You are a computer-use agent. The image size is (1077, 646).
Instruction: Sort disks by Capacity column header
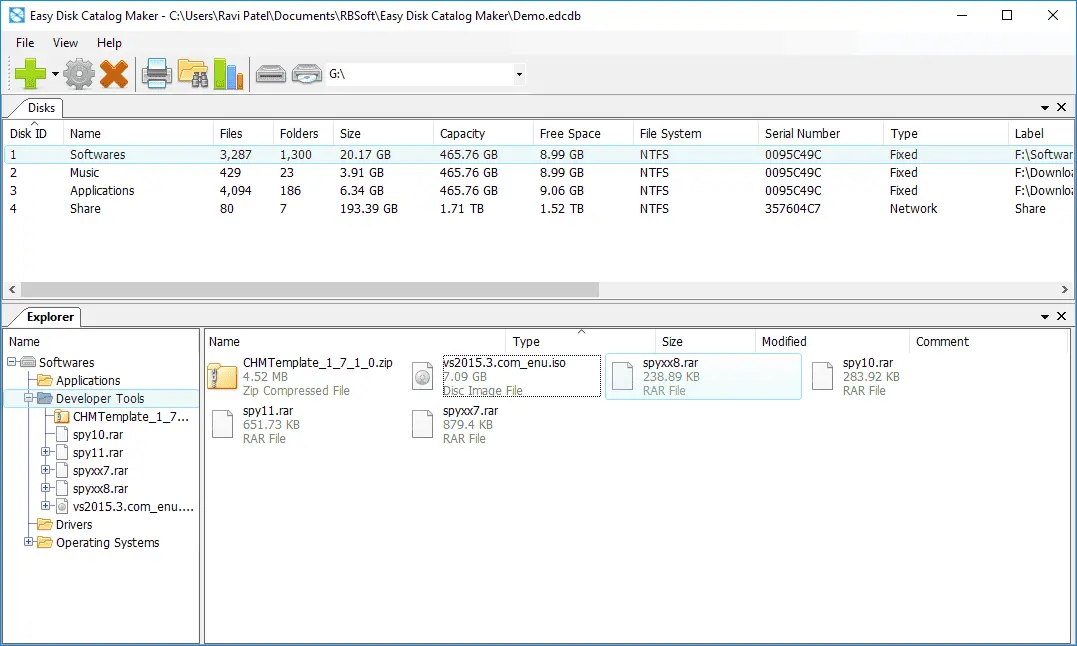point(483,133)
